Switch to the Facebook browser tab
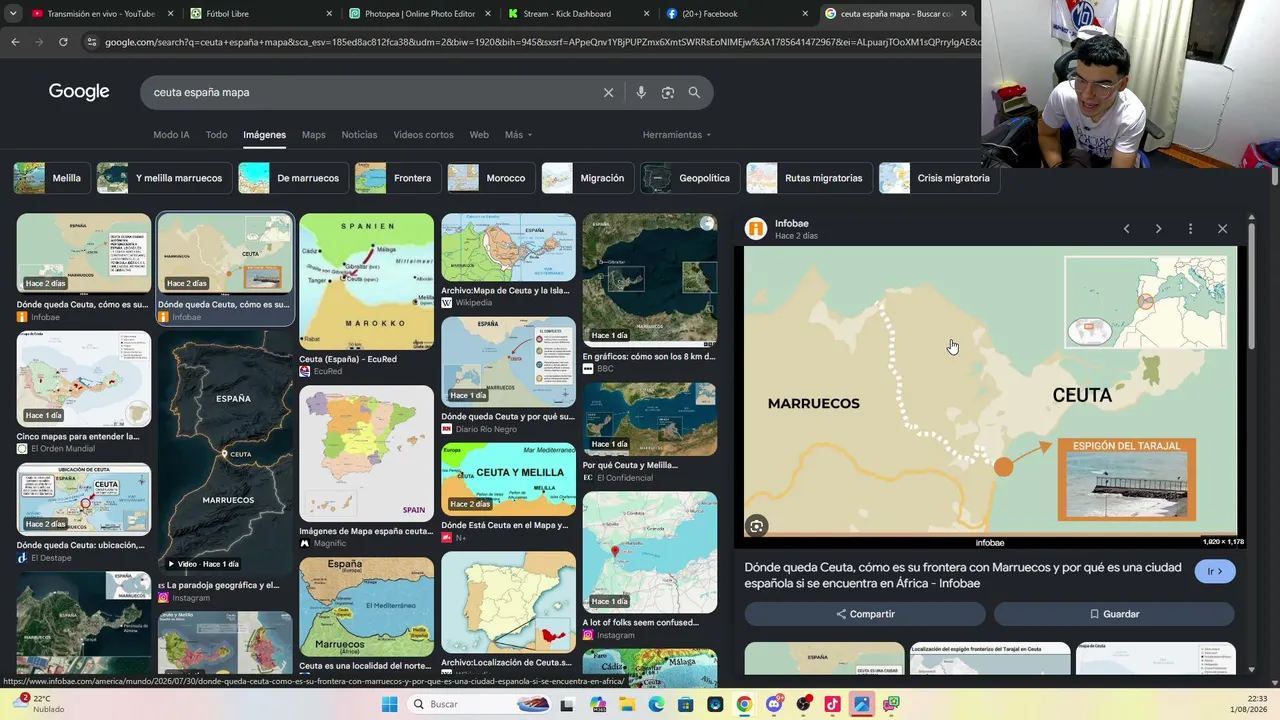The width and height of the screenshot is (1280, 720). pyautogui.click(x=737, y=14)
